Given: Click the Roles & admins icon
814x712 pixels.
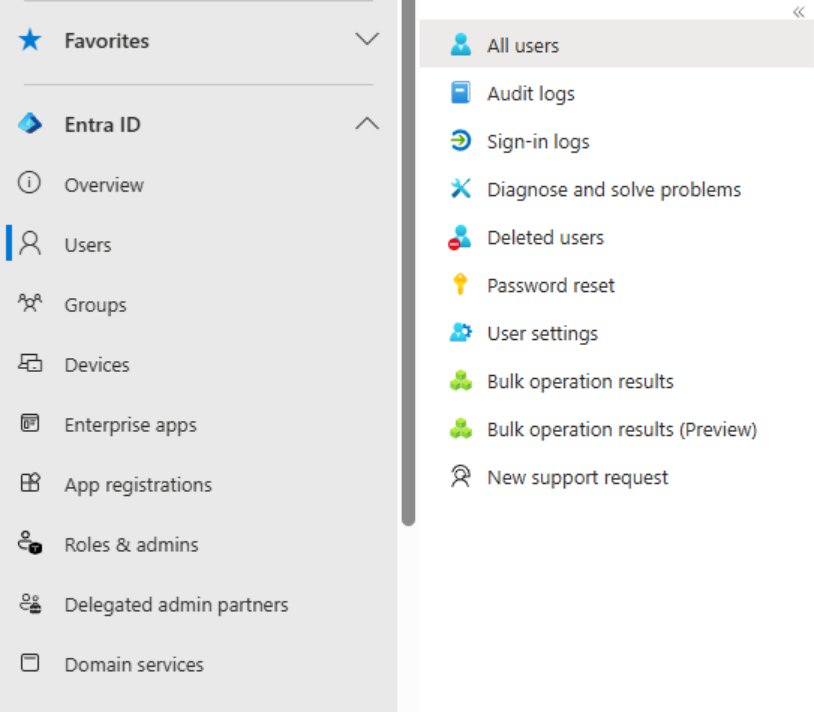Looking at the screenshot, I should click(x=30, y=545).
